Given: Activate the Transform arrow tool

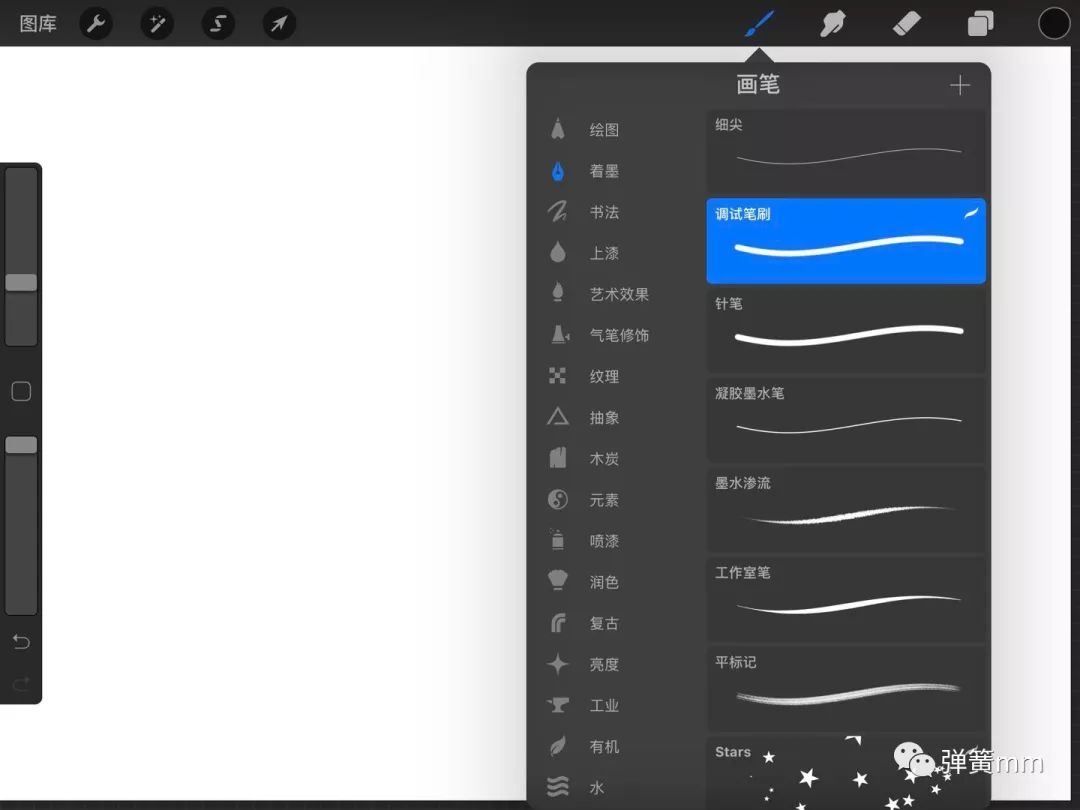Looking at the screenshot, I should pyautogui.click(x=279, y=24).
